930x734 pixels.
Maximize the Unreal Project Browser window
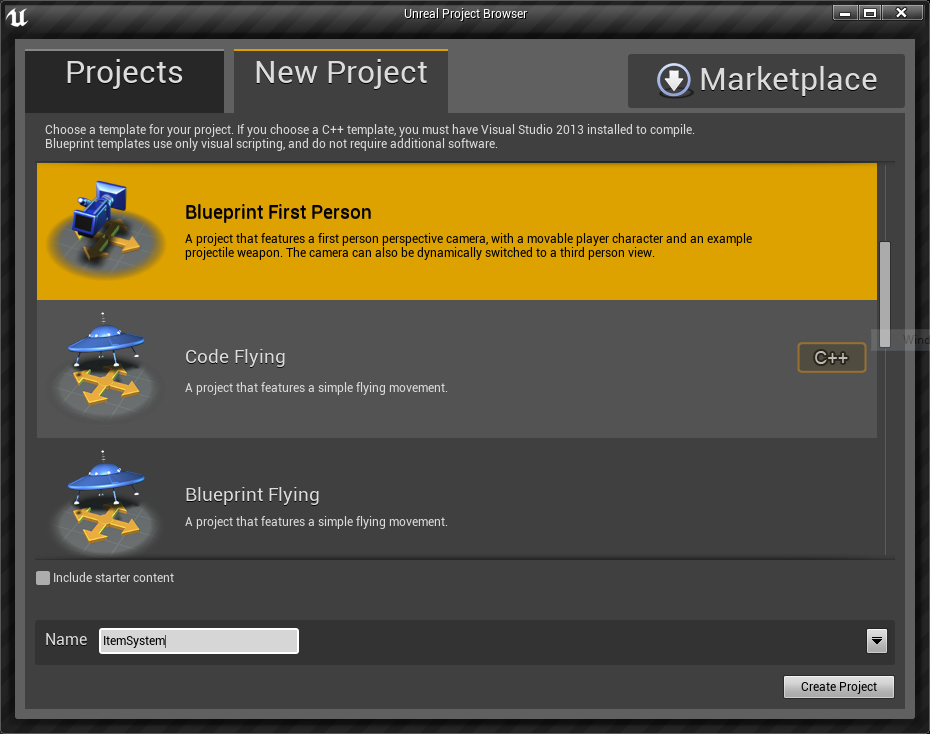(870, 12)
